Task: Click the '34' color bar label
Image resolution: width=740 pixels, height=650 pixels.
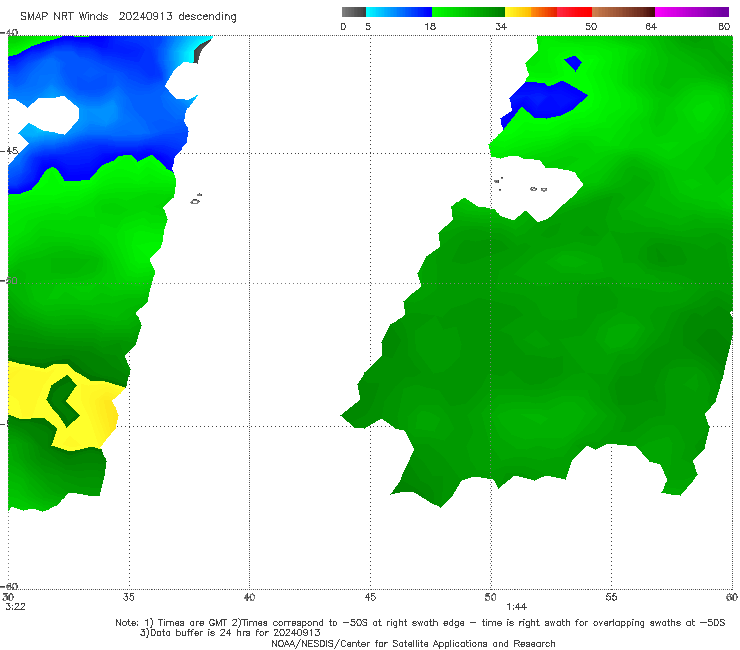Action: click(501, 26)
